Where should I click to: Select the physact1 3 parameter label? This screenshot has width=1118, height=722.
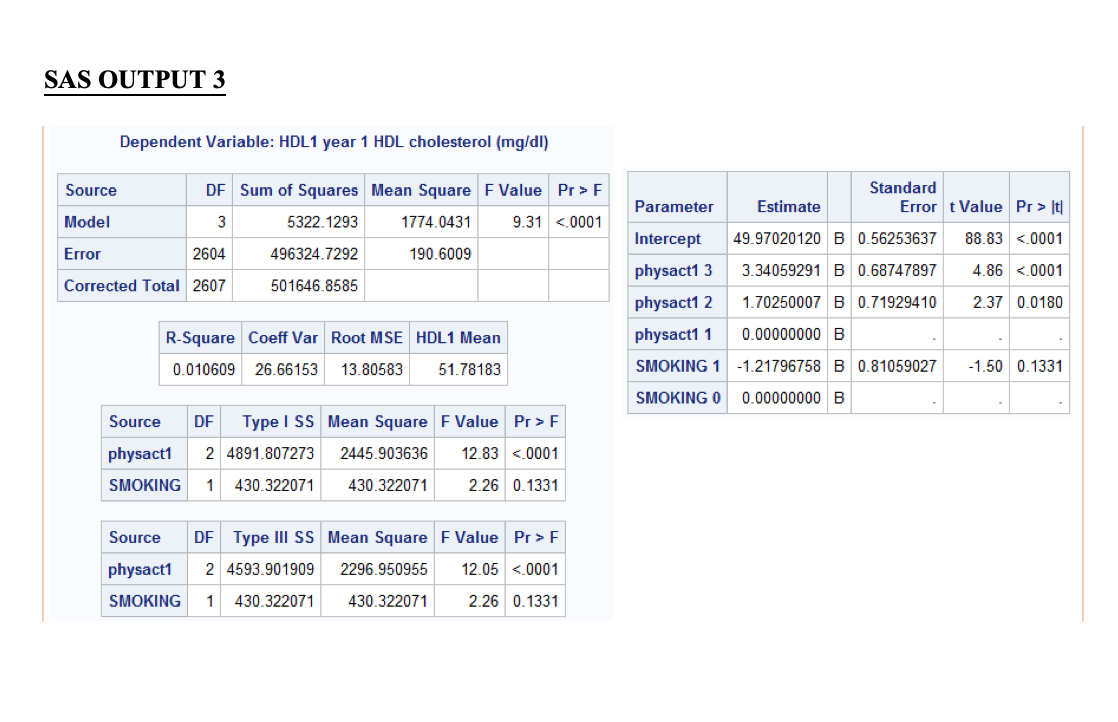tap(674, 271)
